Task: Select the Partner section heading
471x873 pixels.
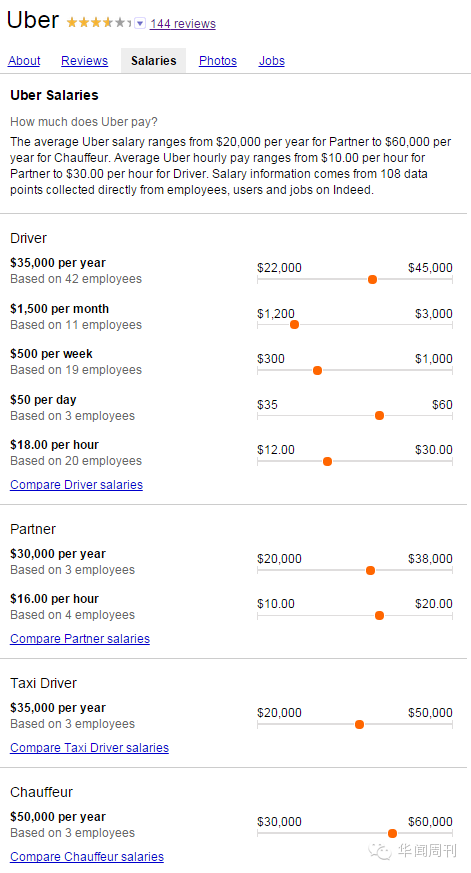Action: click(33, 529)
